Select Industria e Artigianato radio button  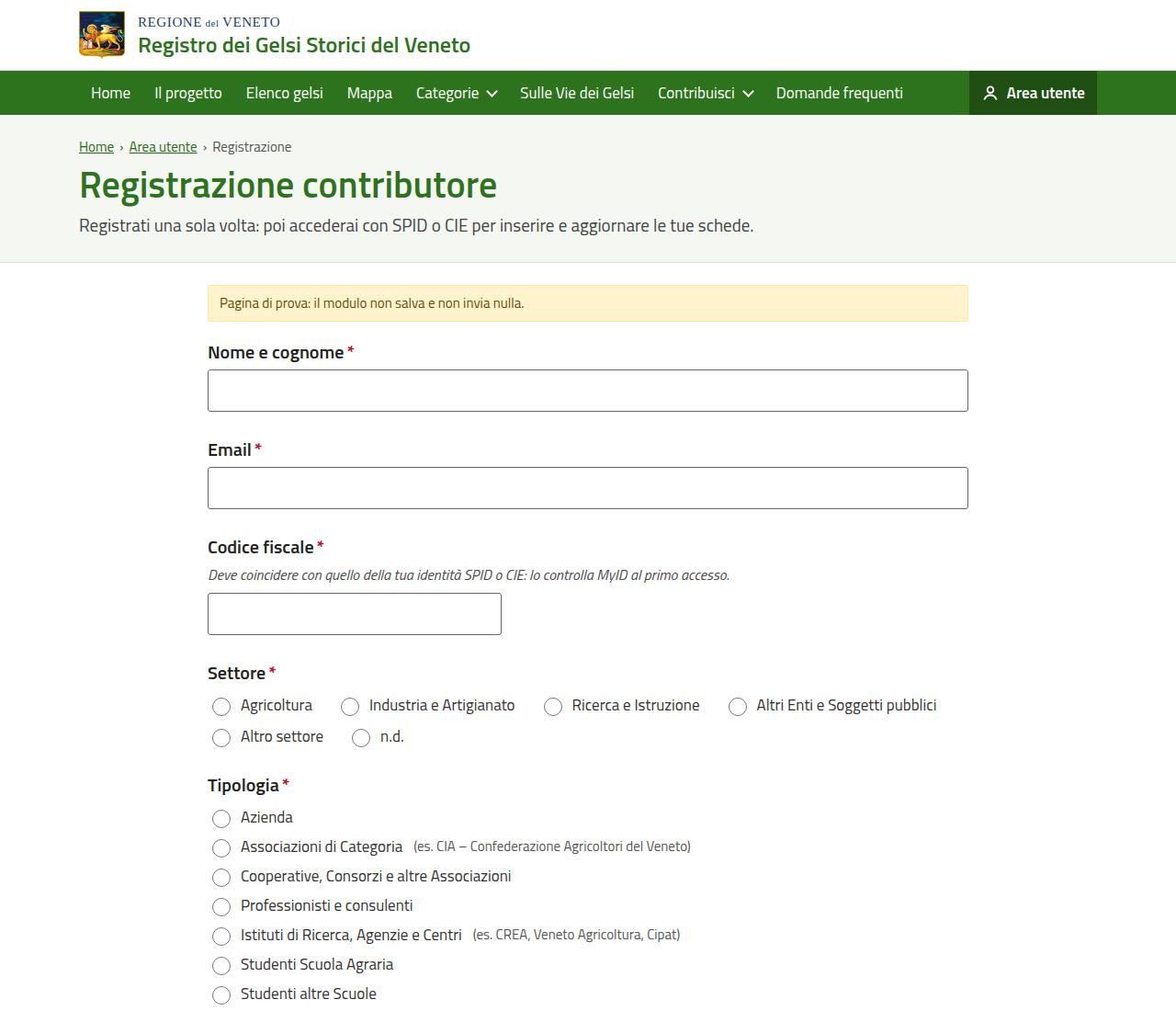click(350, 707)
